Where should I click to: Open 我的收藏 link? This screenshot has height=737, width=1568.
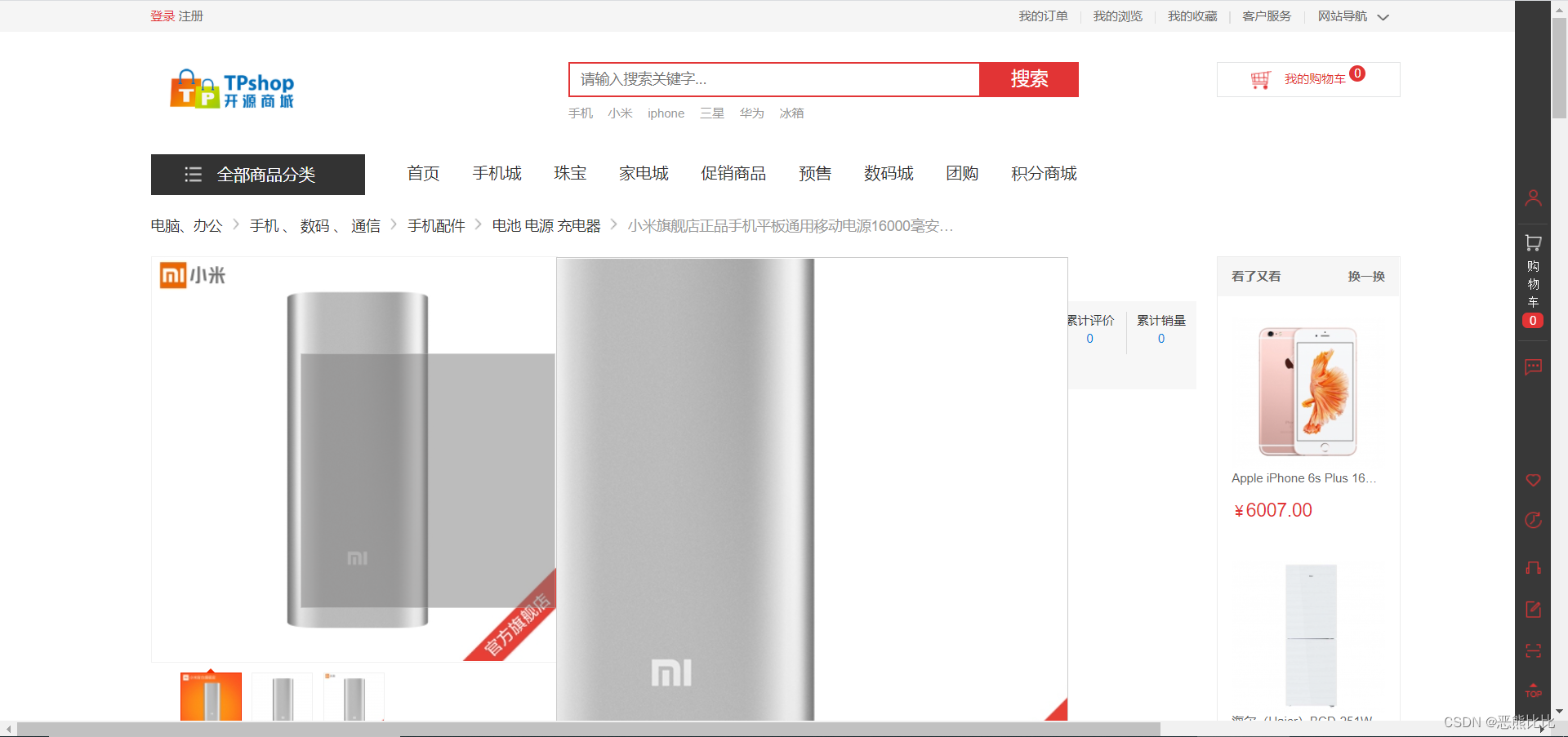pyautogui.click(x=1192, y=16)
